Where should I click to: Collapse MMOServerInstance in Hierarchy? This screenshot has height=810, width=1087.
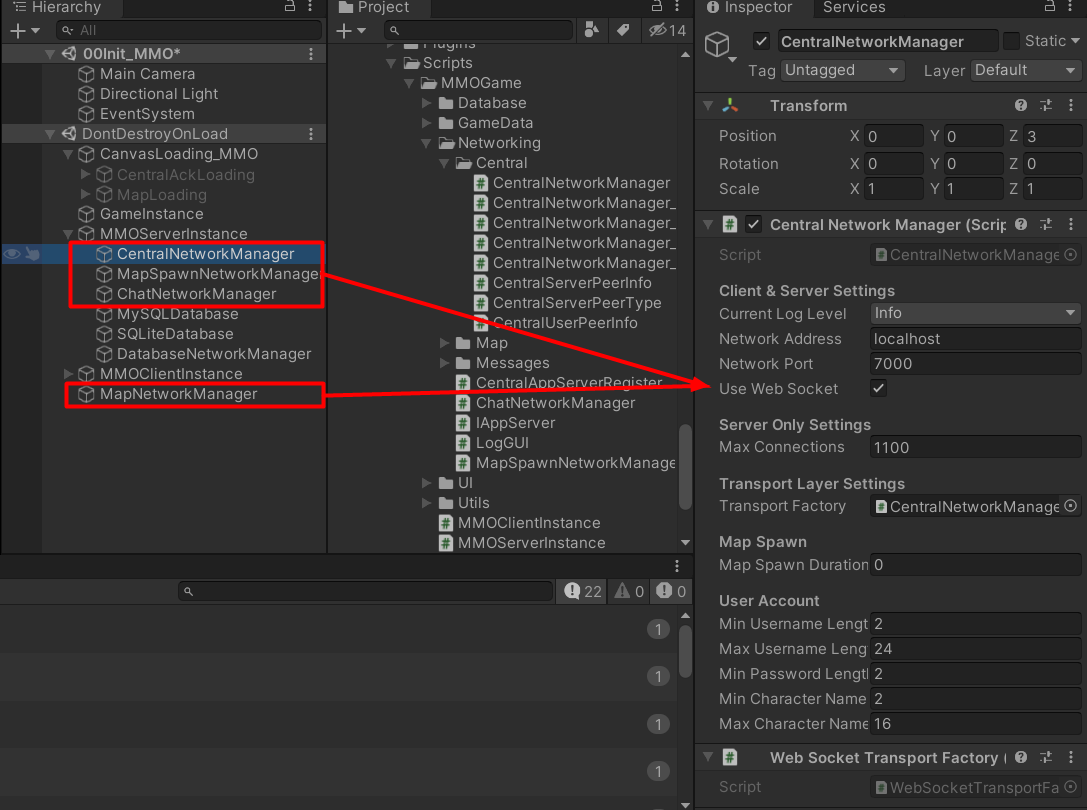point(68,234)
